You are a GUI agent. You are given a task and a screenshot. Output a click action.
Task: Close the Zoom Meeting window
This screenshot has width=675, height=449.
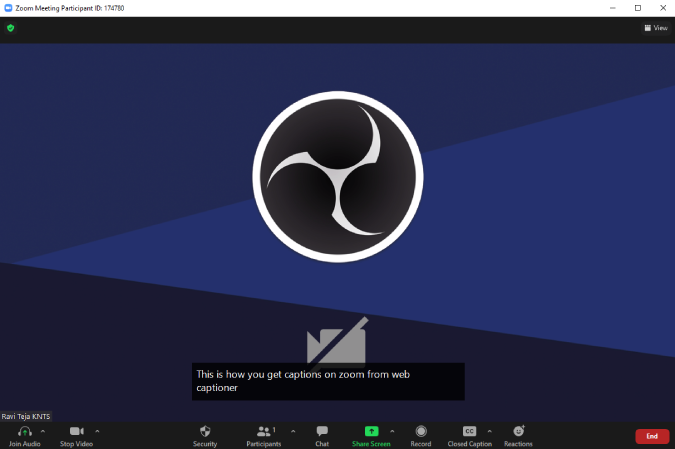663,8
